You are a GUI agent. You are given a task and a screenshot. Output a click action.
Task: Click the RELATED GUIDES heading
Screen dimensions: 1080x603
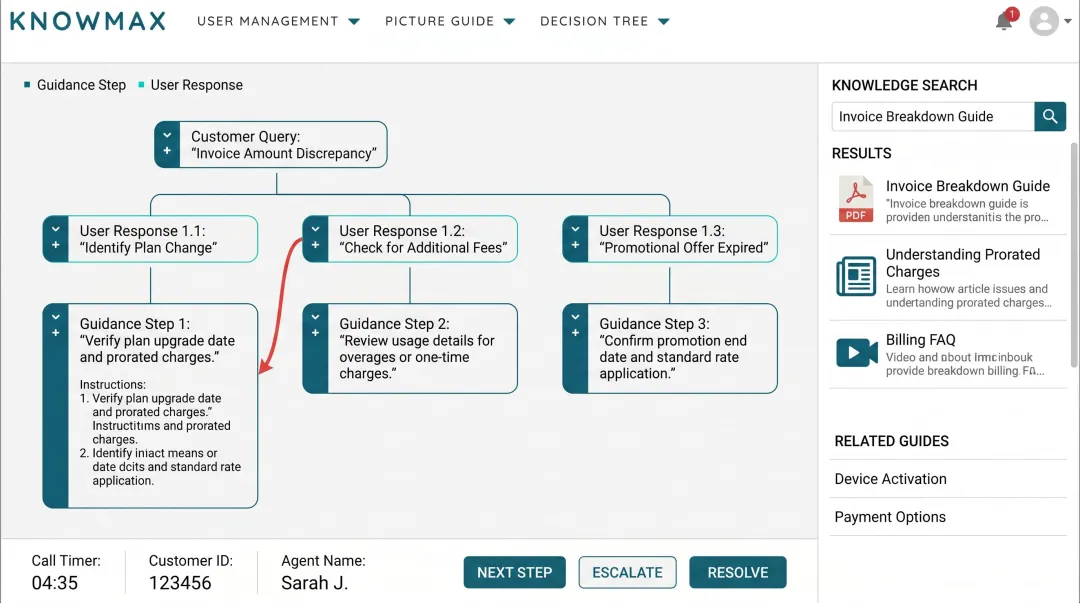pos(891,441)
